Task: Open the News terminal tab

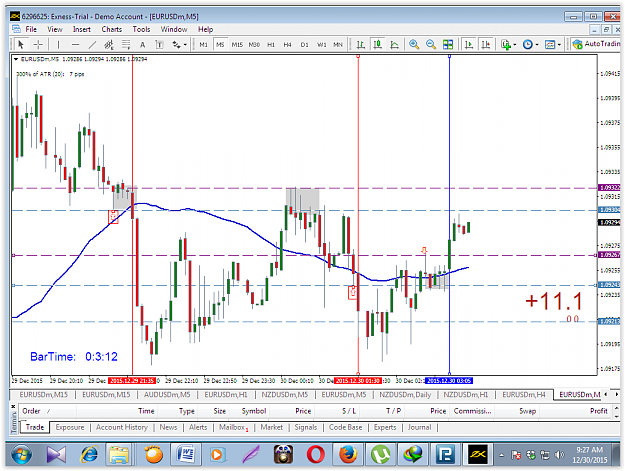Action: (168, 427)
